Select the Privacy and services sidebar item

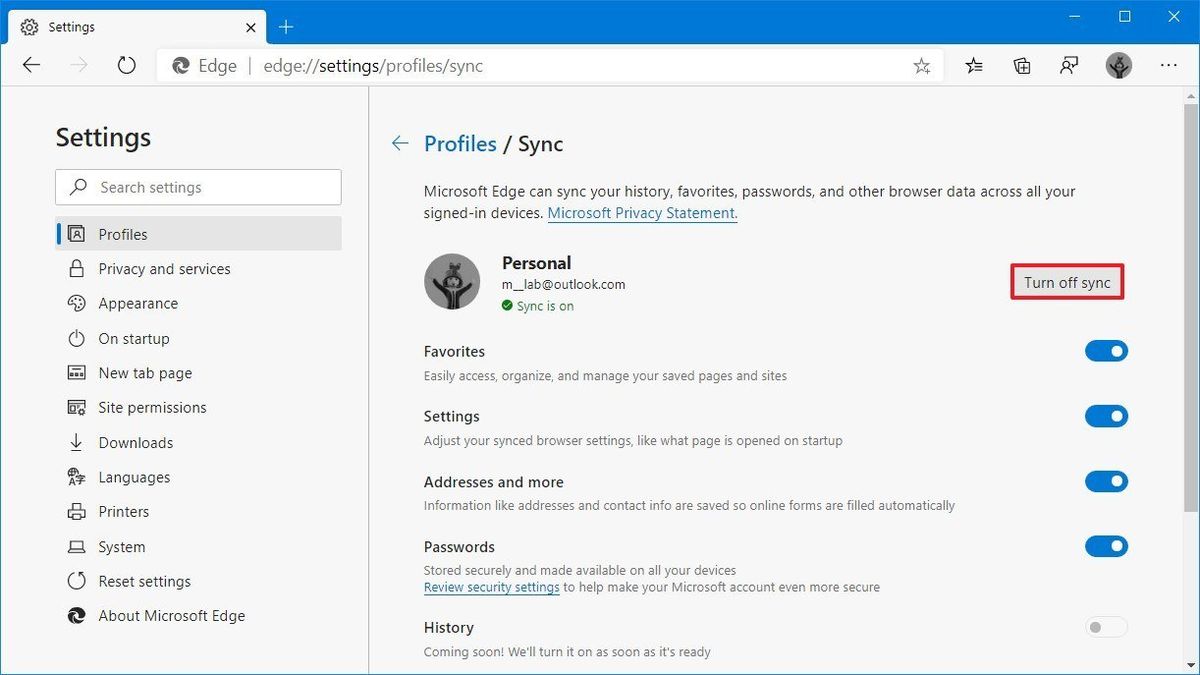pyautogui.click(x=163, y=268)
